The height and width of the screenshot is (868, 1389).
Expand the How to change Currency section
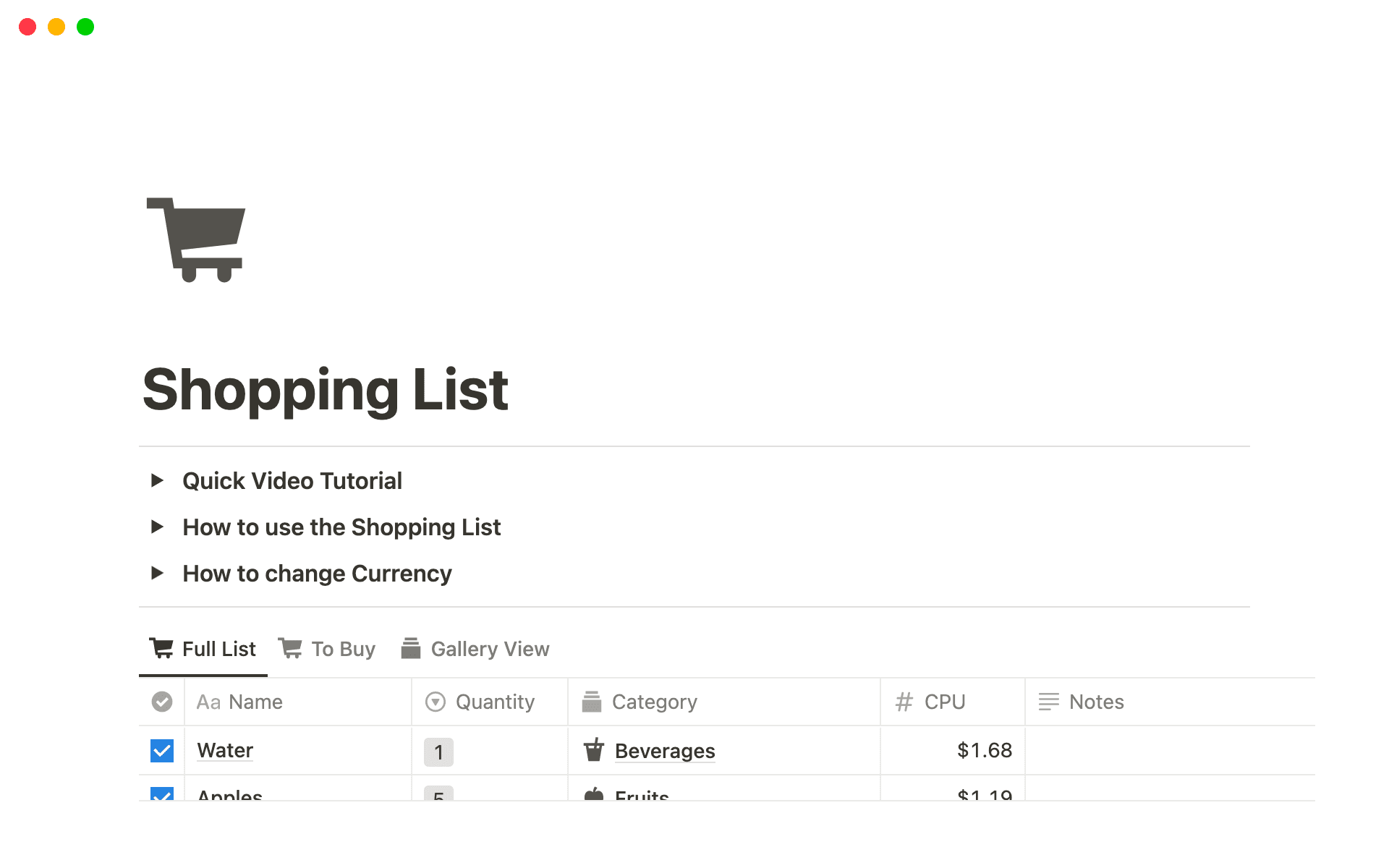(159, 573)
